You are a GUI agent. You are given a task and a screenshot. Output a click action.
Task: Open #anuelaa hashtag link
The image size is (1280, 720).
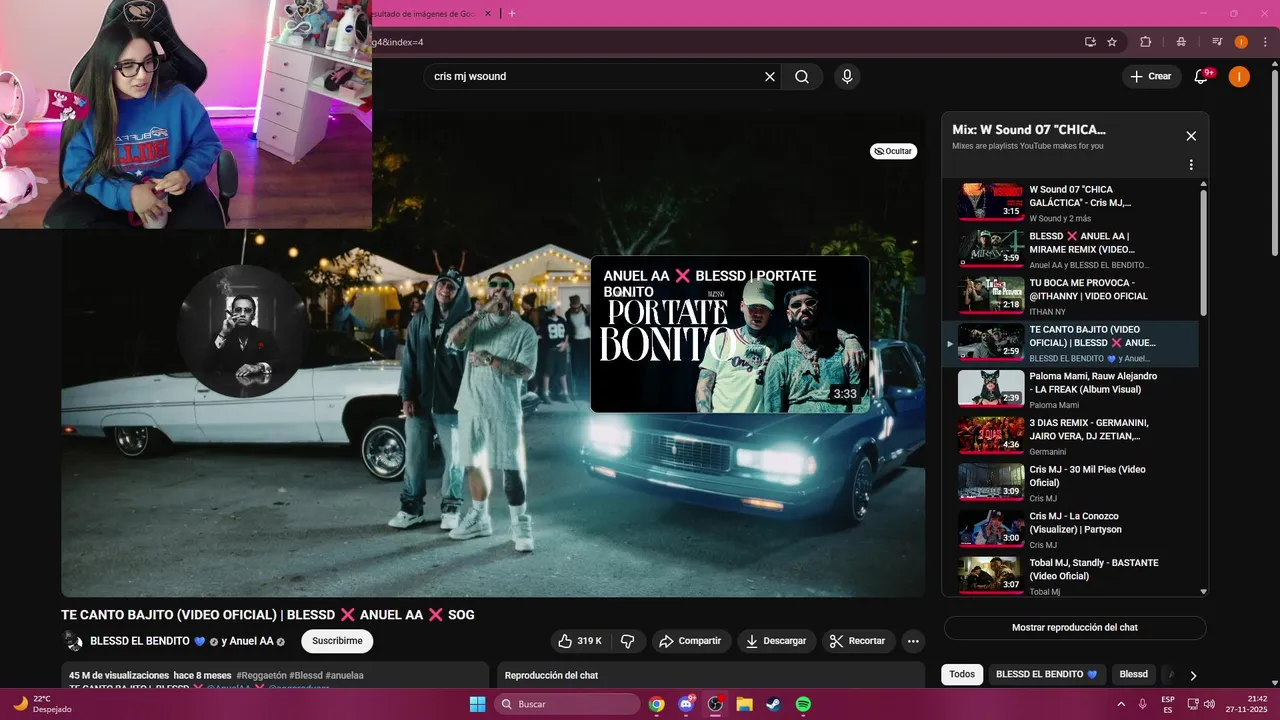tap(344, 675)
